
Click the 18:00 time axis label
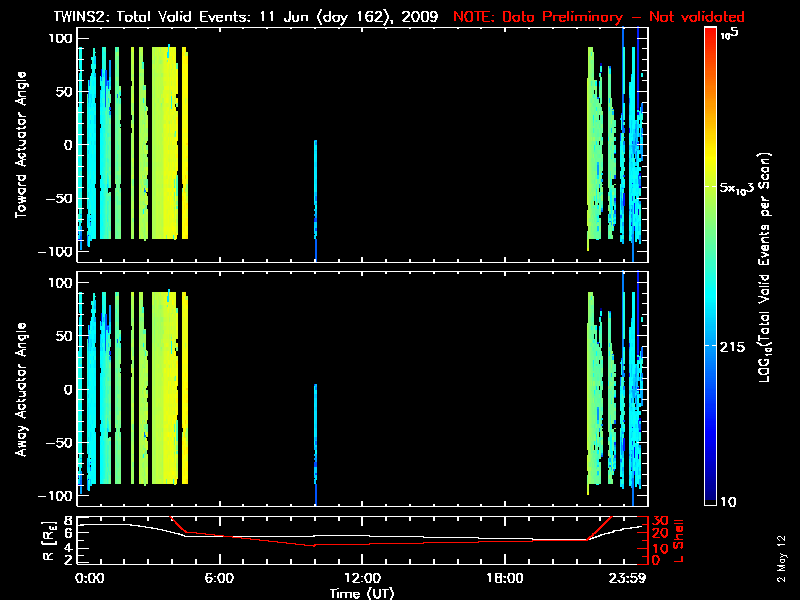[x=504, y=578]
